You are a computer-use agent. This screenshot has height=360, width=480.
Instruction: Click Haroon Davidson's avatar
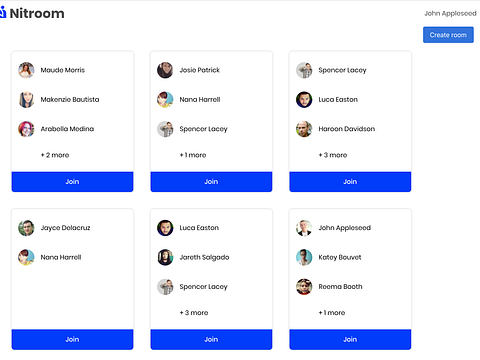click(x=304, y=129)
